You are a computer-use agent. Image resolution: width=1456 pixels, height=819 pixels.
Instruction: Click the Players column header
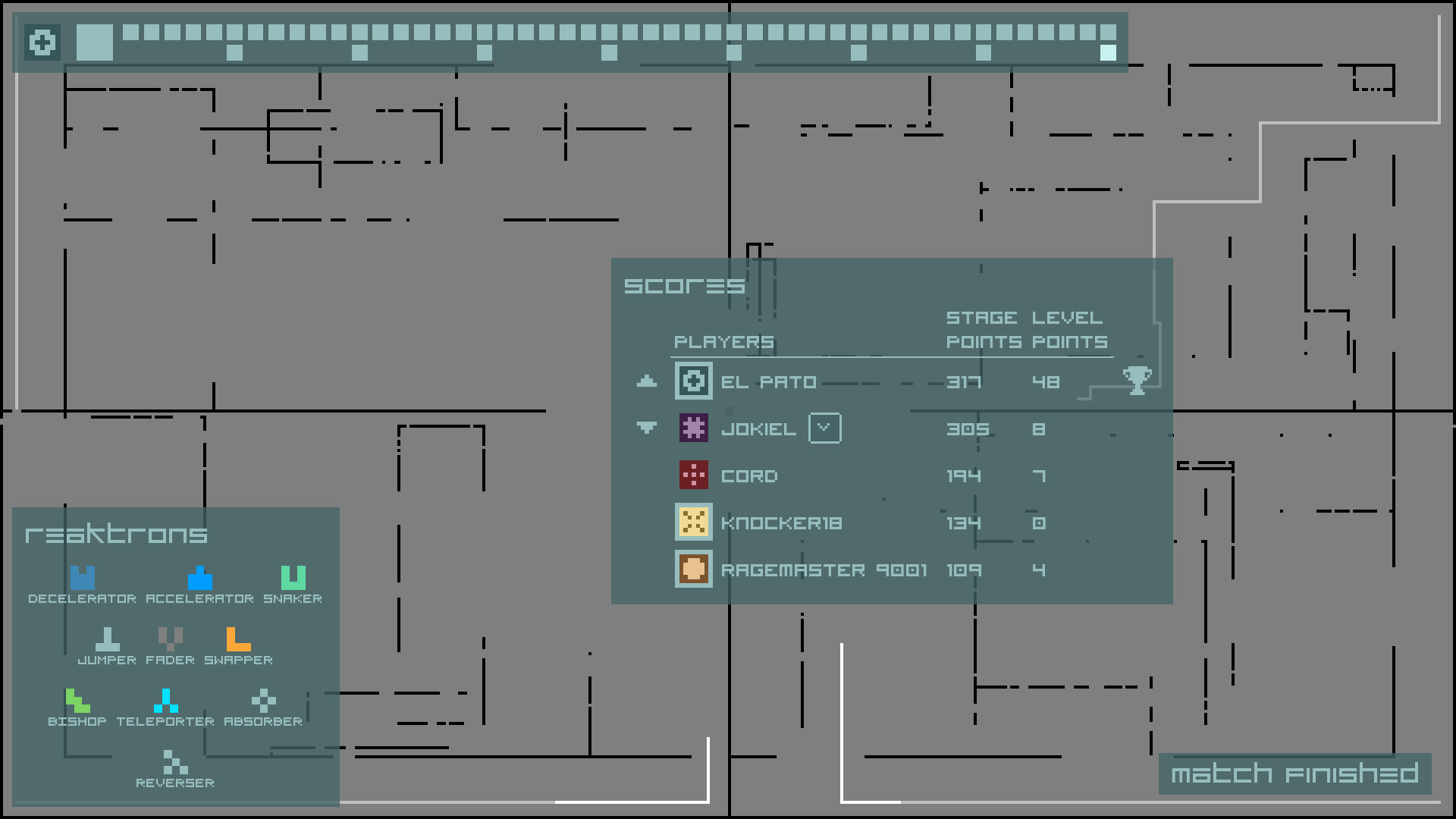pyautogui.click(x=724, y=342)
